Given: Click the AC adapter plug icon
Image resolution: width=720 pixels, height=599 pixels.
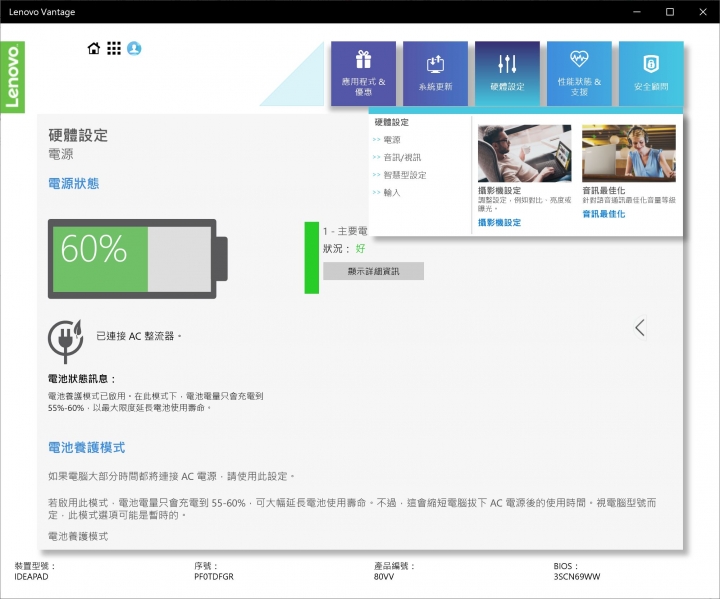Looking at the screenshot, I should [x=65, y=341].
